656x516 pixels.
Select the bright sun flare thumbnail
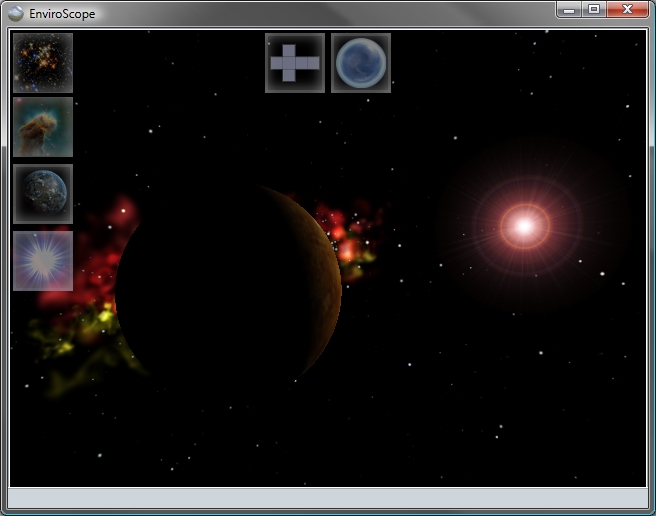[x=43, y=261]
